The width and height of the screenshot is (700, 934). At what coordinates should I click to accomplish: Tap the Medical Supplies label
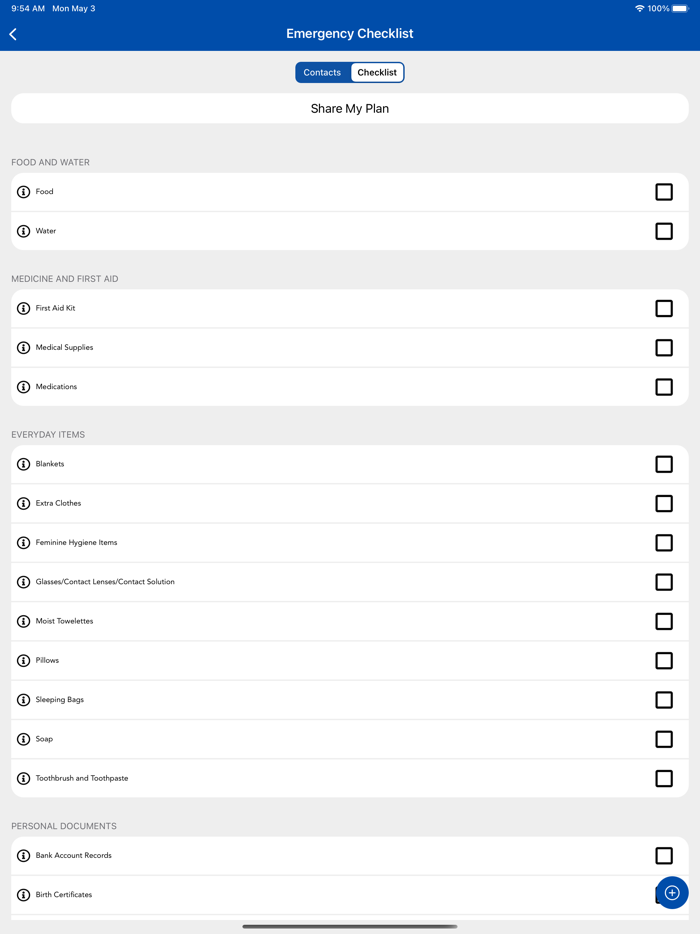[x=64, y=347]
